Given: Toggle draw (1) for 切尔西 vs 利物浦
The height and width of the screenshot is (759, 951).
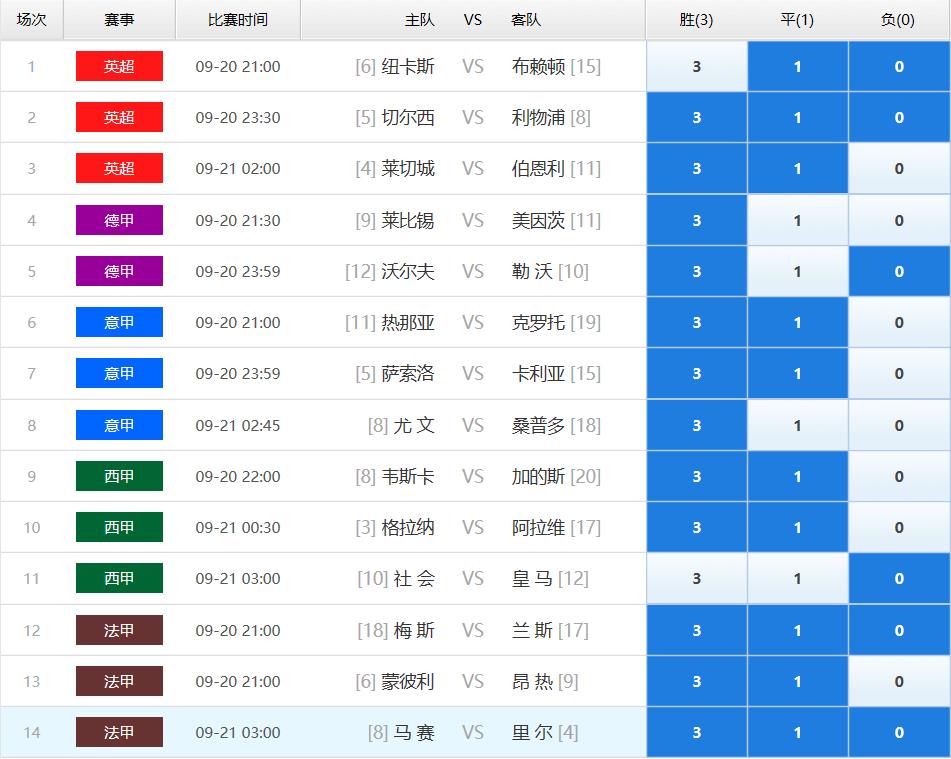Looking at the screenshot, I should [798, 117].
